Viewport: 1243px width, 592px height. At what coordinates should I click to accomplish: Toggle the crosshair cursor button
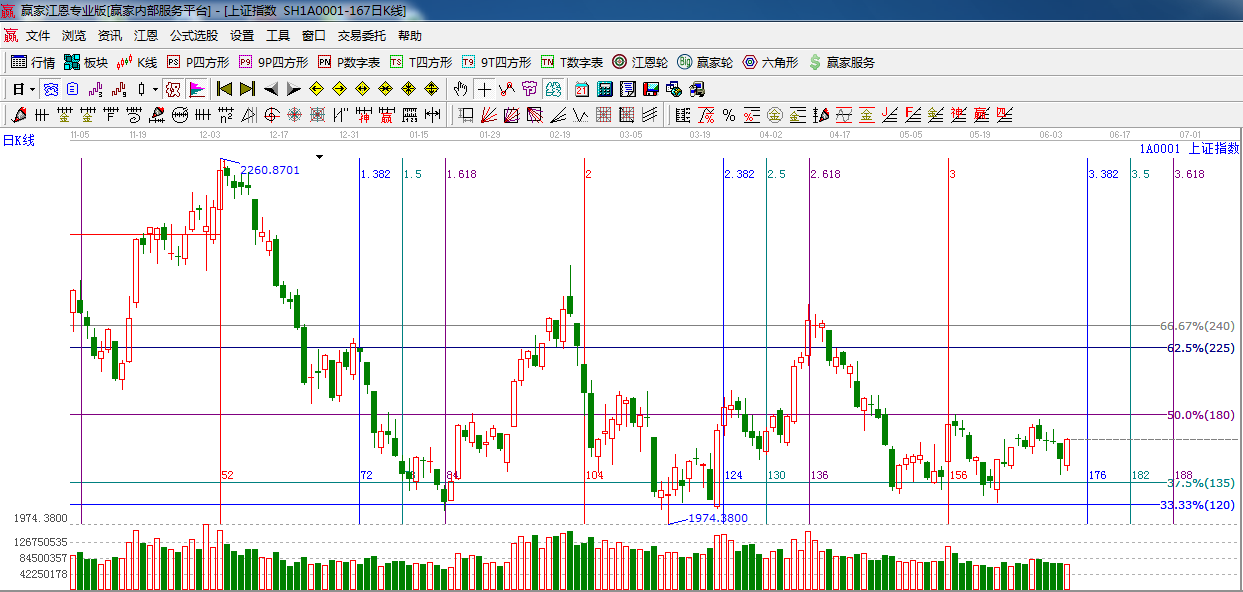click(485, 89)
